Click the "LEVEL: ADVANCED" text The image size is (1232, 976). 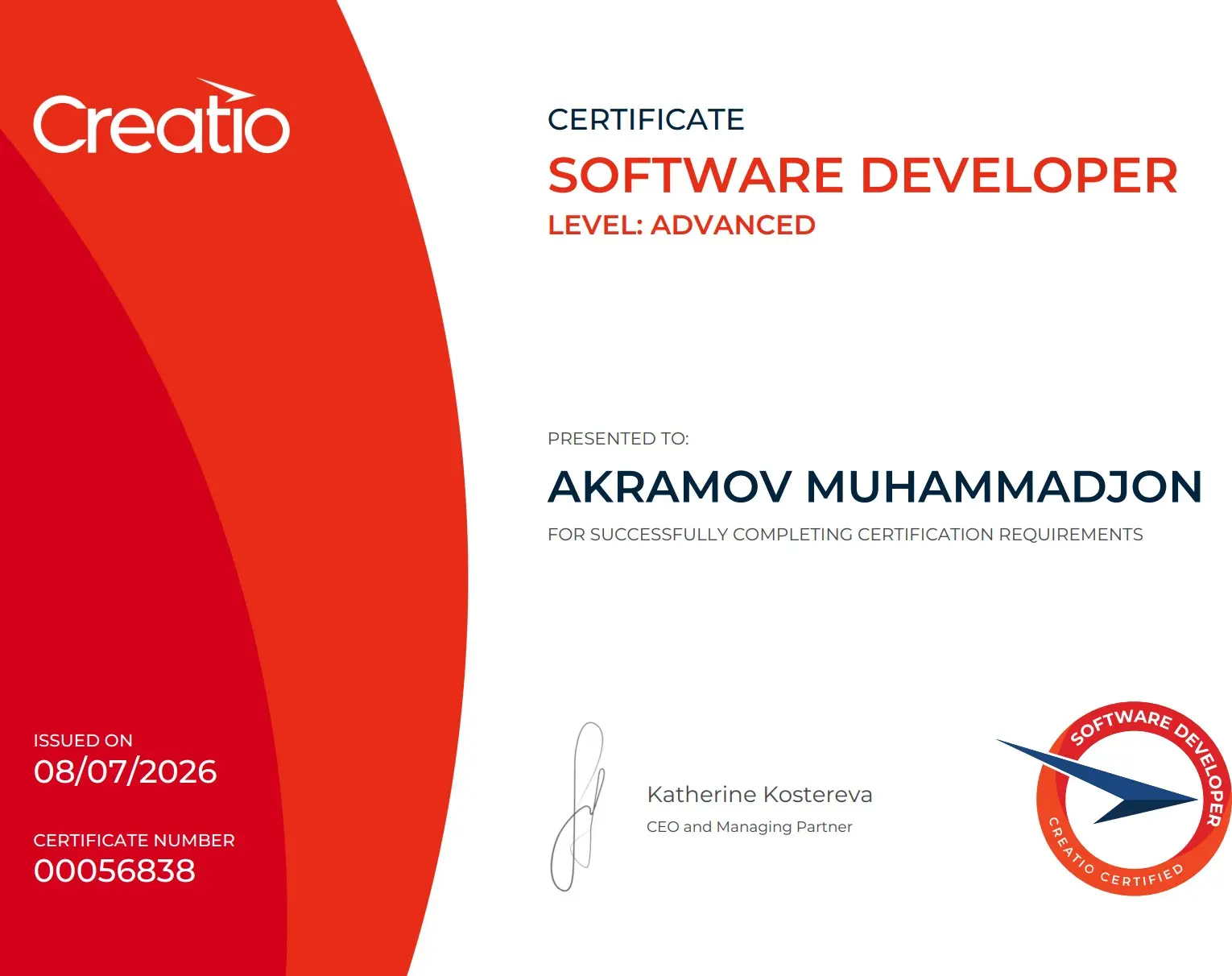tap(681, 225)
